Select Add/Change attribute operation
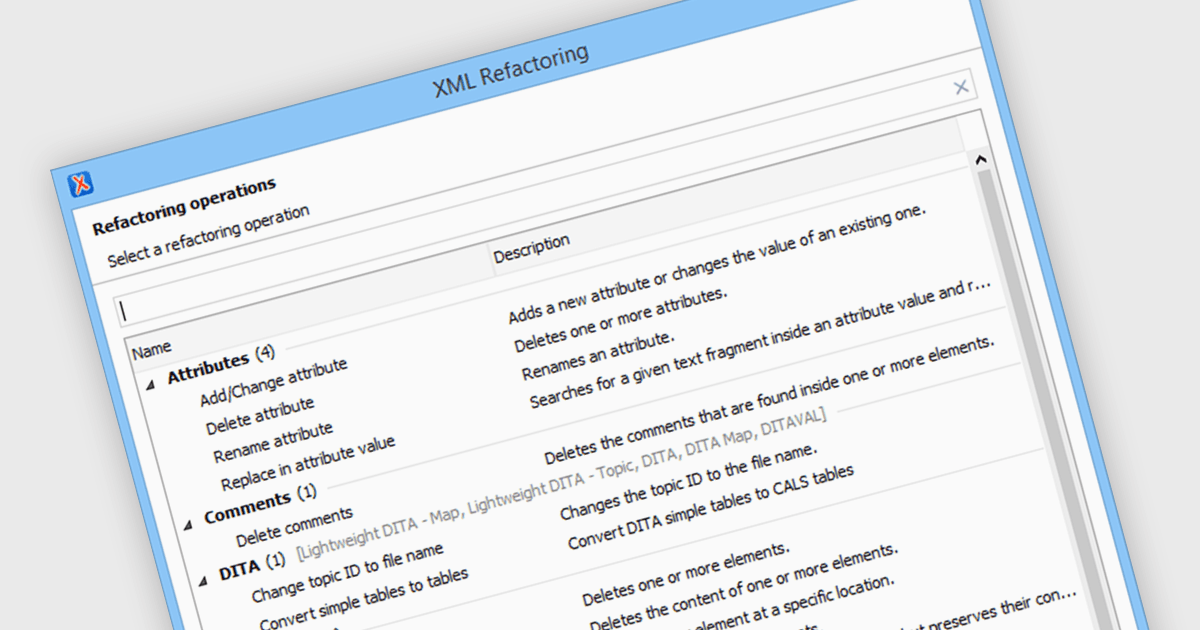The height and width of the screenshot is (630, 1200). (x=273, y=382)
